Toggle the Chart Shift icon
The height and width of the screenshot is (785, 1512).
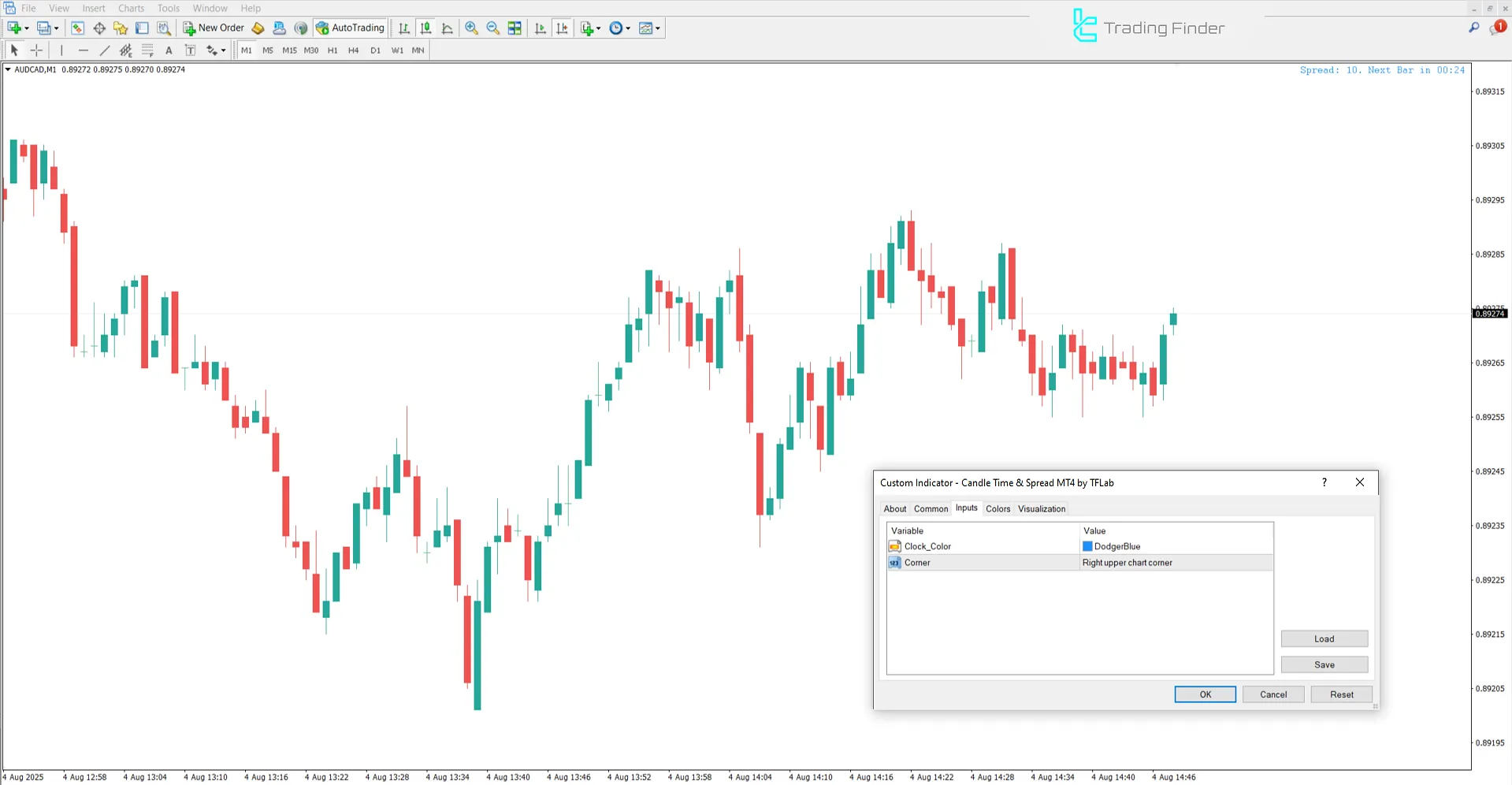[562, 28]
